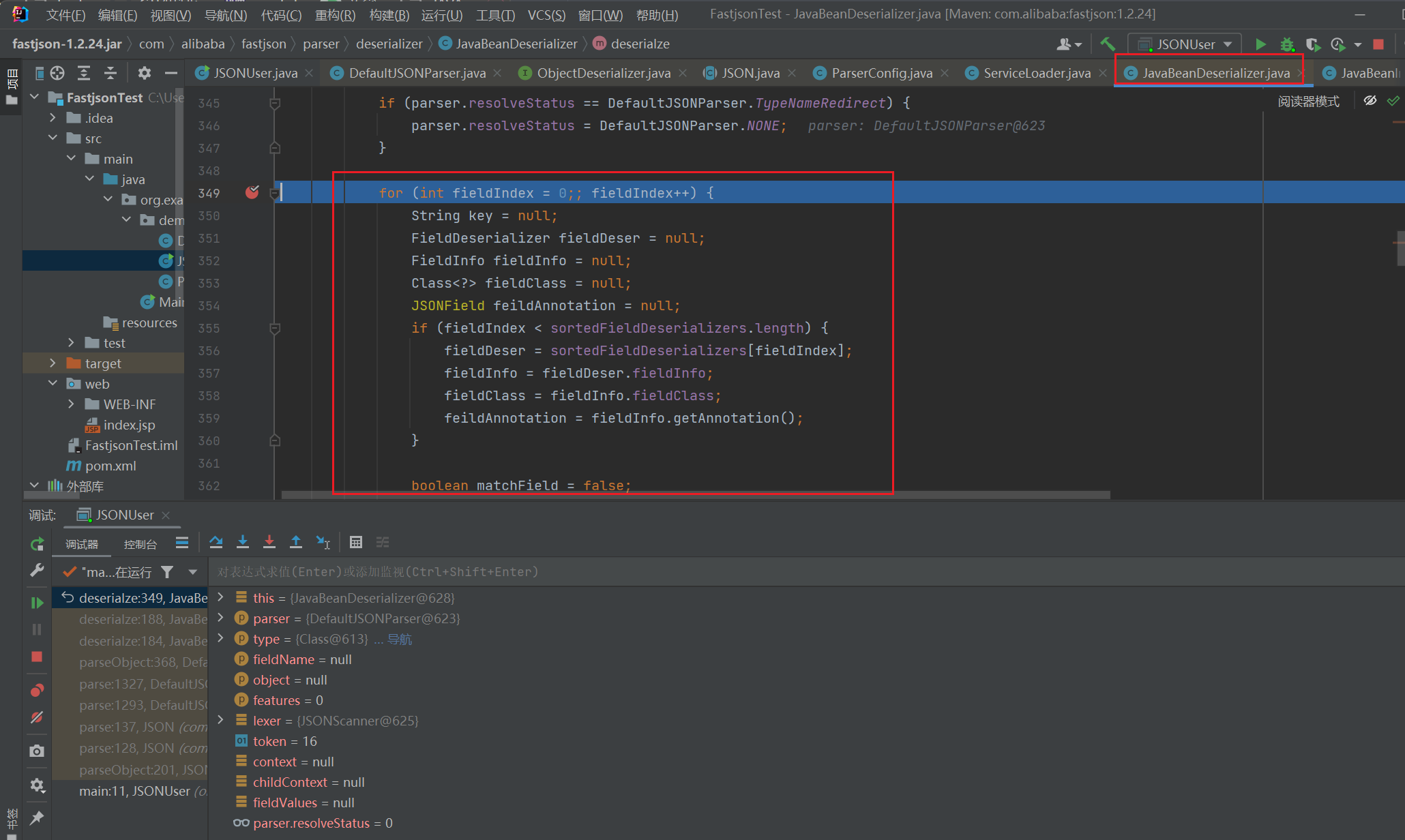The height and width of the screenshot is (840, 1405).
Task: Toggle the reader mode eye icon
Action: [x=1370, y=101]
